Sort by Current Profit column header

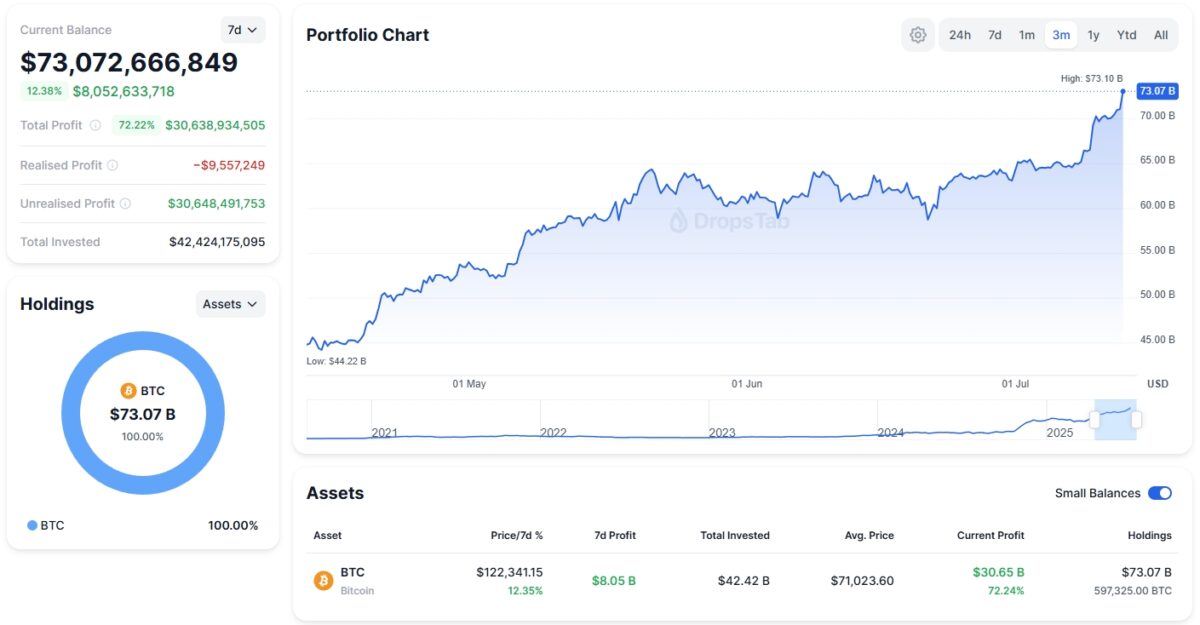click(x=990, y=535)
